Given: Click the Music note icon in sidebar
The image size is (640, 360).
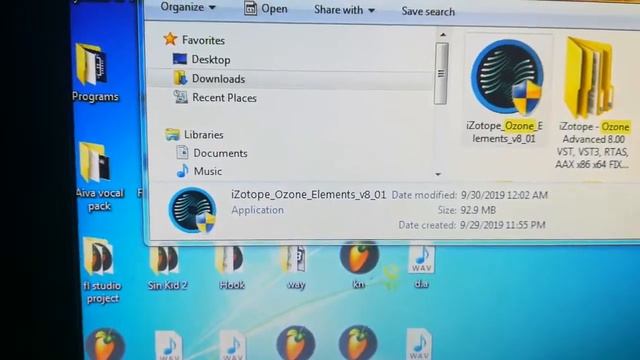Looking at the screenshot, I should point(182,171).
